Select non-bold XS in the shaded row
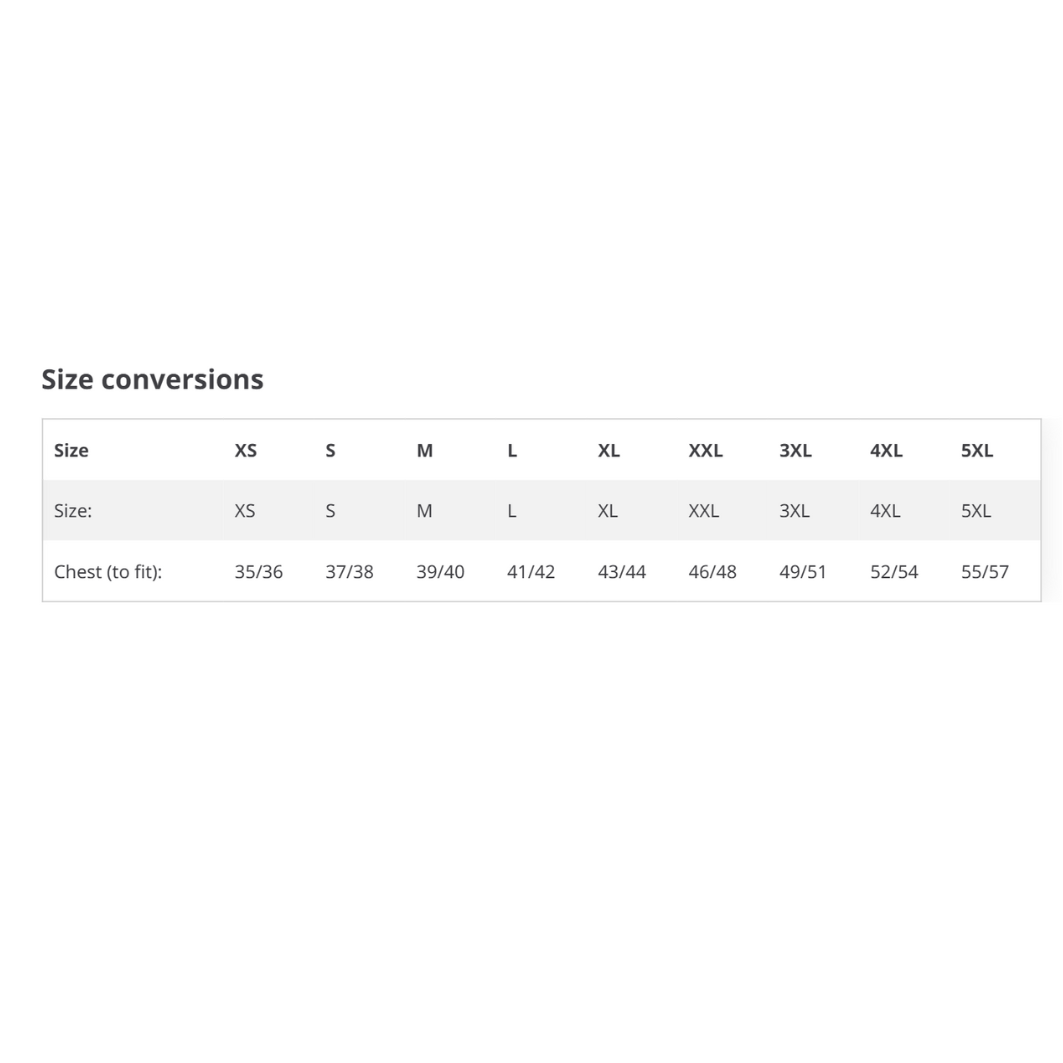The image size is (1063, 1063). pyautogui.click(x=245, y=511)
